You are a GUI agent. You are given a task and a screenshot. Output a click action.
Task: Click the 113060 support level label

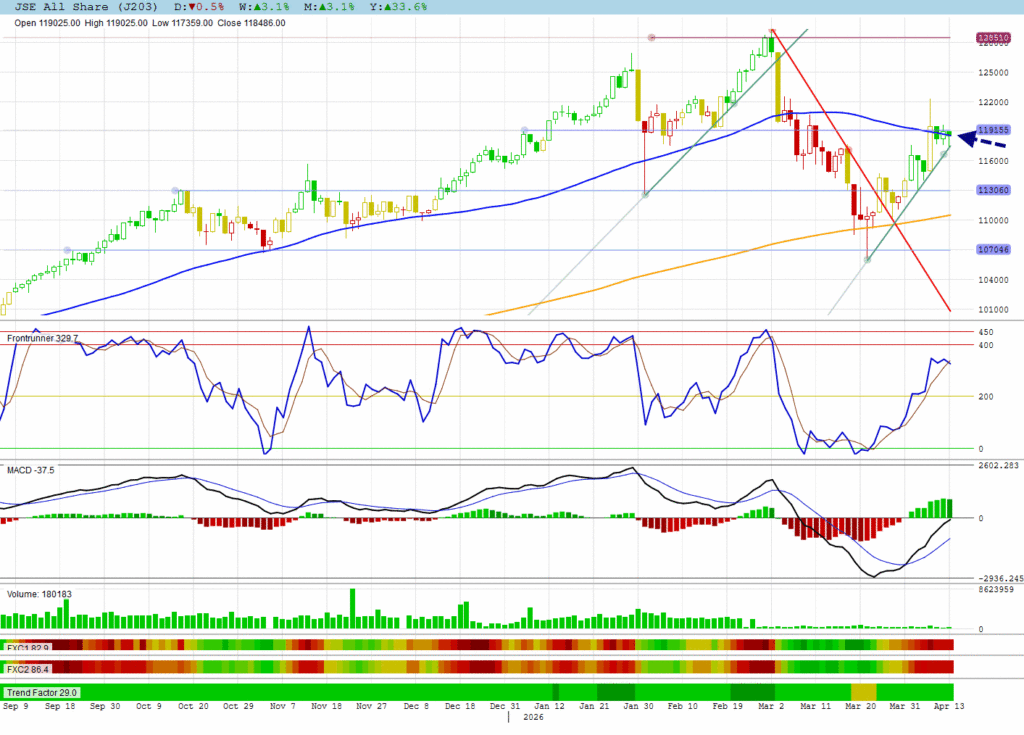click(x=991, y=190)
